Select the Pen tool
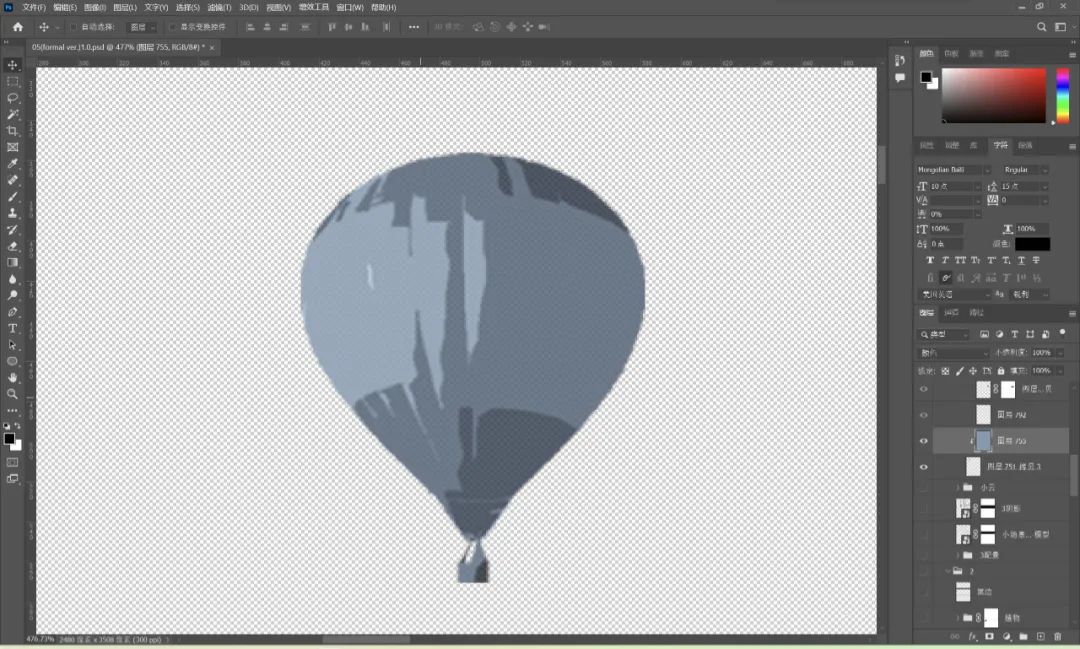The image size is (1080, 649). pyautogui.click(x=12, y=312)
